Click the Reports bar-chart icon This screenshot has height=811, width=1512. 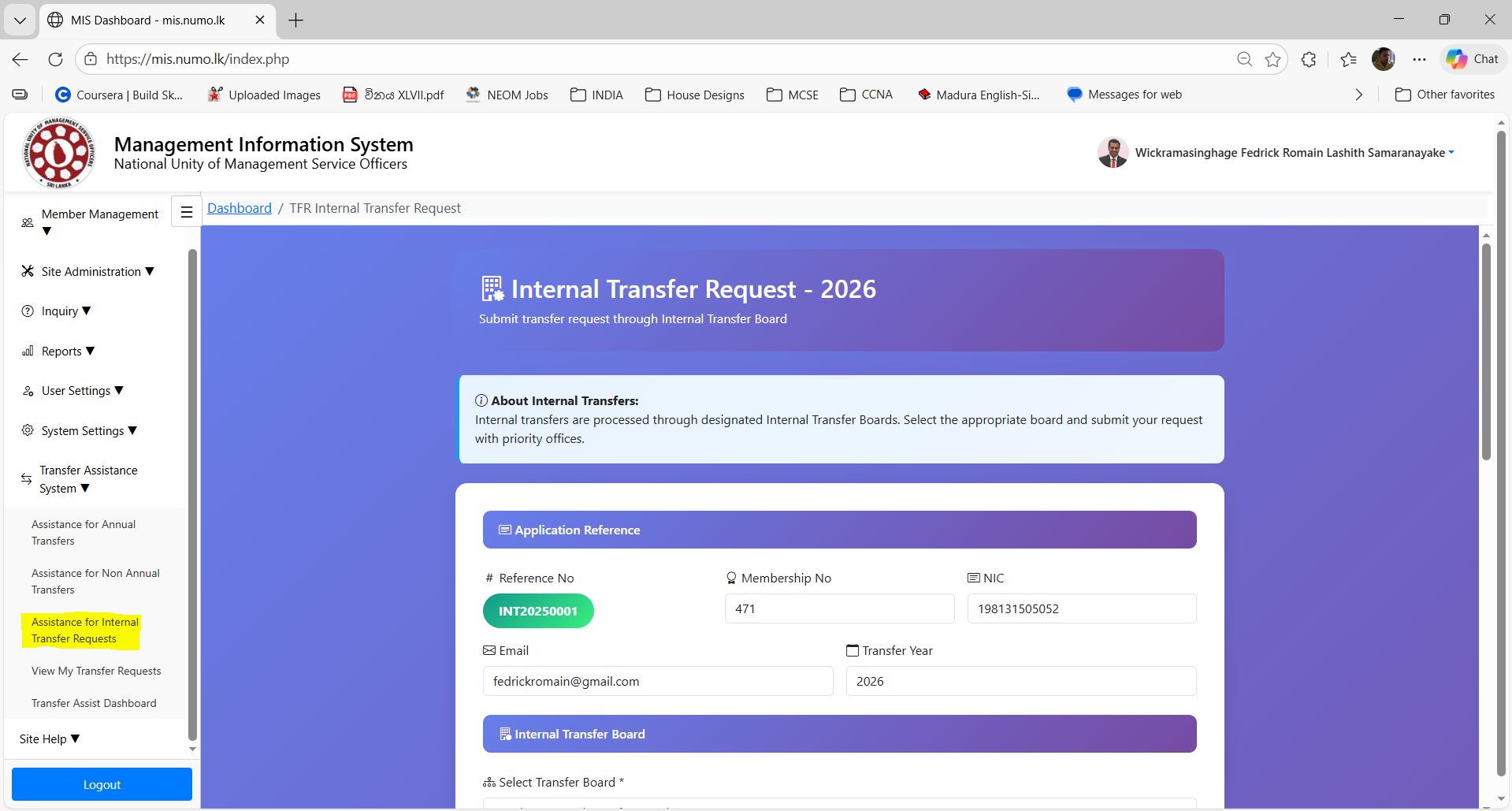click(27, 351)
